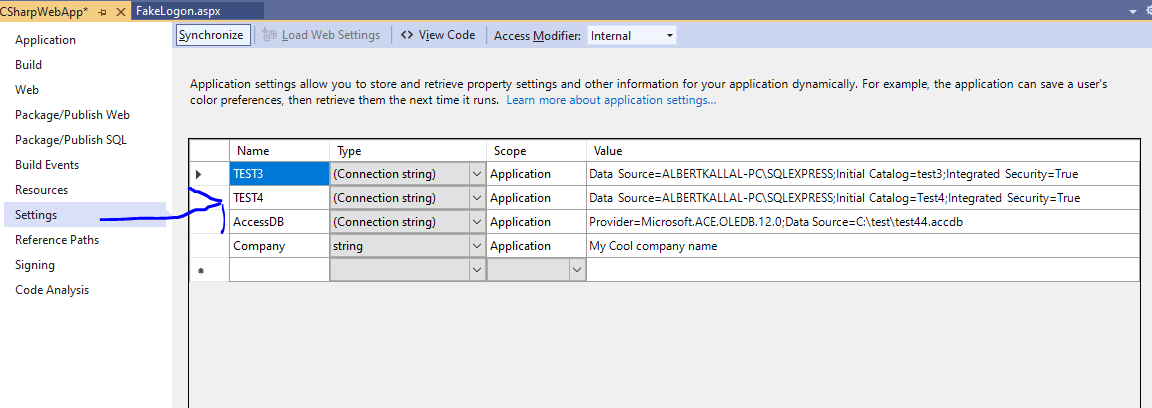This screenshot has width=1152, height=408.
Task: Pin the CSharpWebApp document tab
Action: pyautogui.click(x=102, y=12)
